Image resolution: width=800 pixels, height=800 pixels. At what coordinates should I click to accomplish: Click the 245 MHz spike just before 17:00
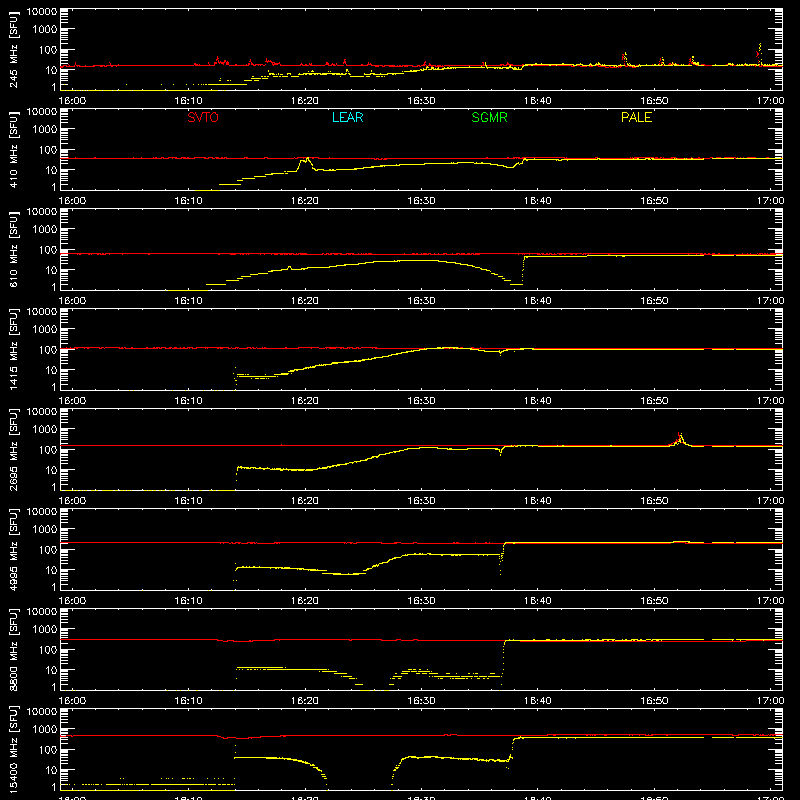click(760, 52)
